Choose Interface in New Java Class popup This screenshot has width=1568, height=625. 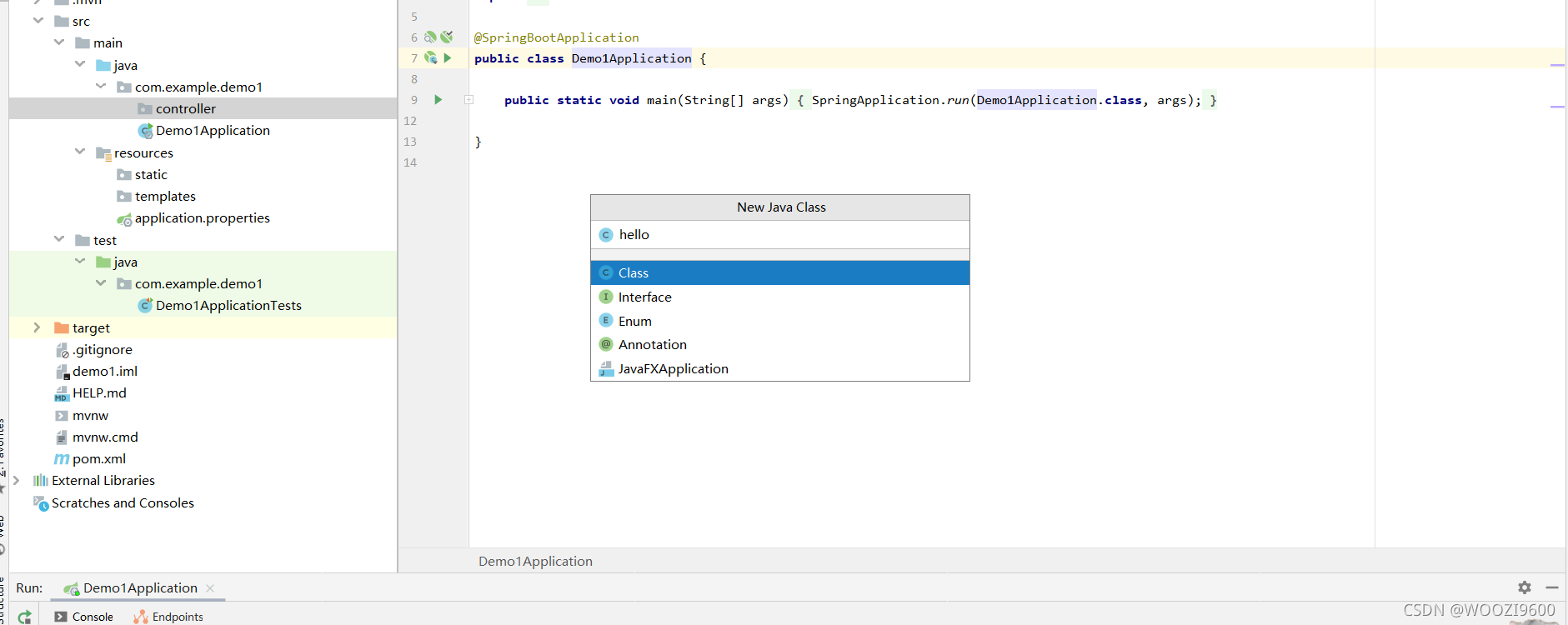click(780, 297)
